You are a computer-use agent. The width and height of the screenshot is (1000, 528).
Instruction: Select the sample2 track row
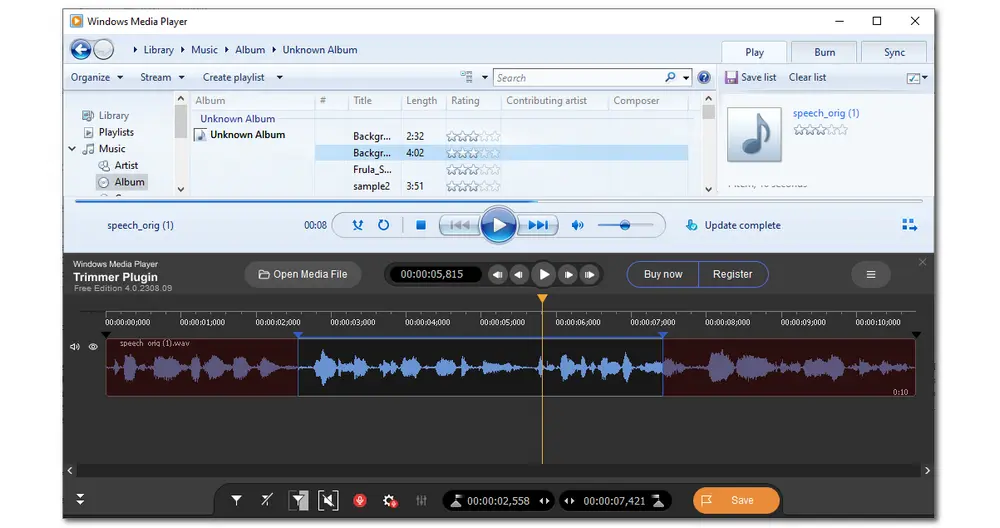(x=501, y=186)
